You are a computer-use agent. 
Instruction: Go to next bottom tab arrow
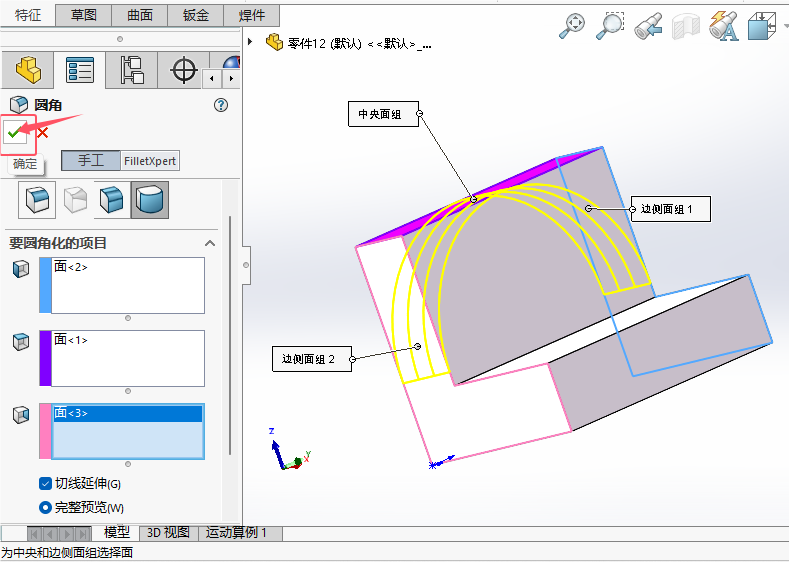tap(67, 533)
